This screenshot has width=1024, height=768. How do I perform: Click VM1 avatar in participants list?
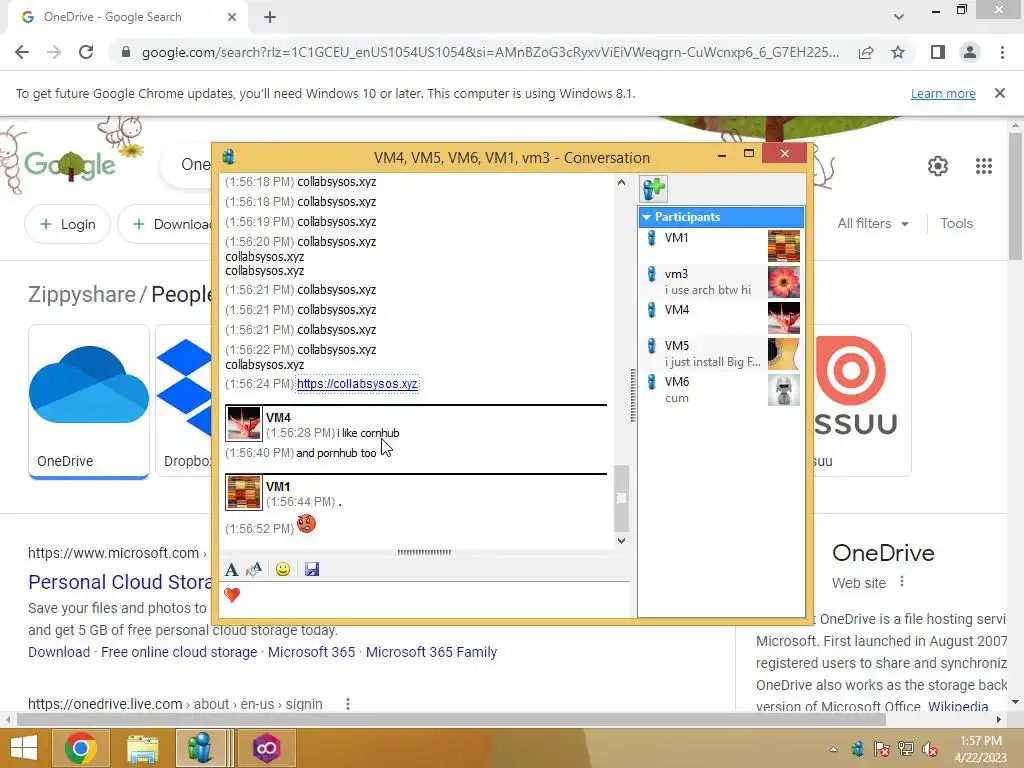coord(784,246)
